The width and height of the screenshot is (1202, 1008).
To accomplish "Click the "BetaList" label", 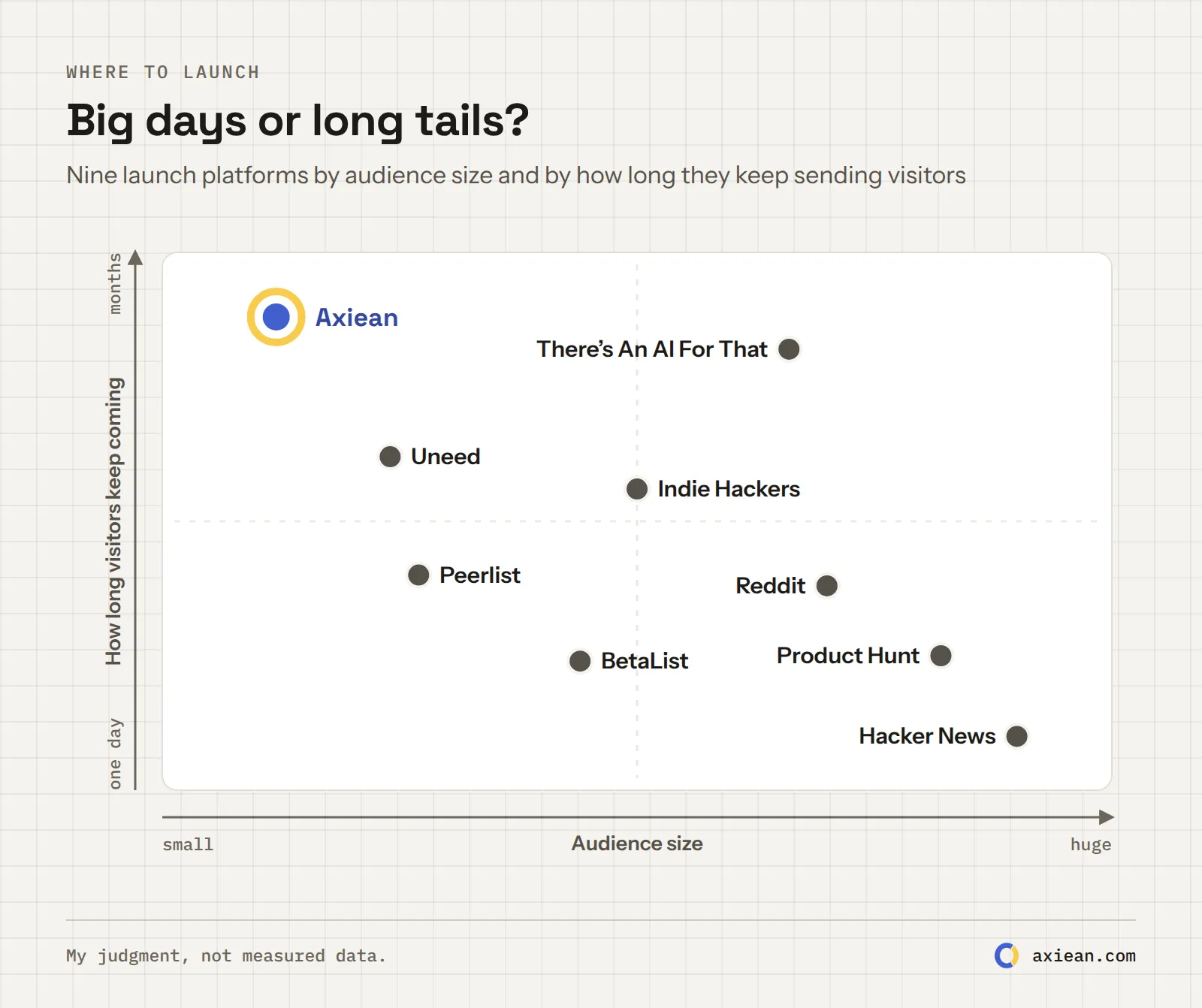I will 645,661.
